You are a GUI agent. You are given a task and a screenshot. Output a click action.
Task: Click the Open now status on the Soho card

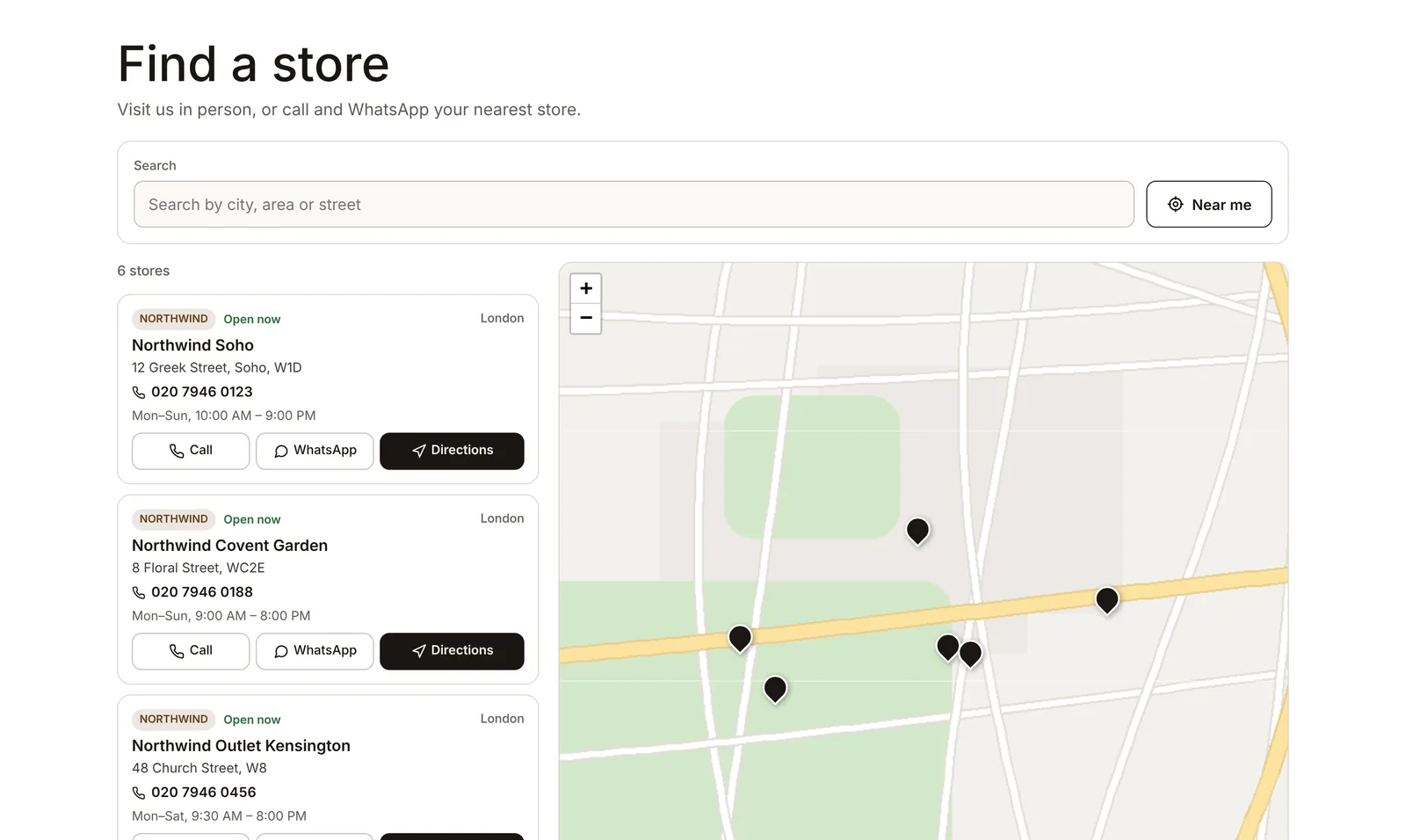point(252,320)
